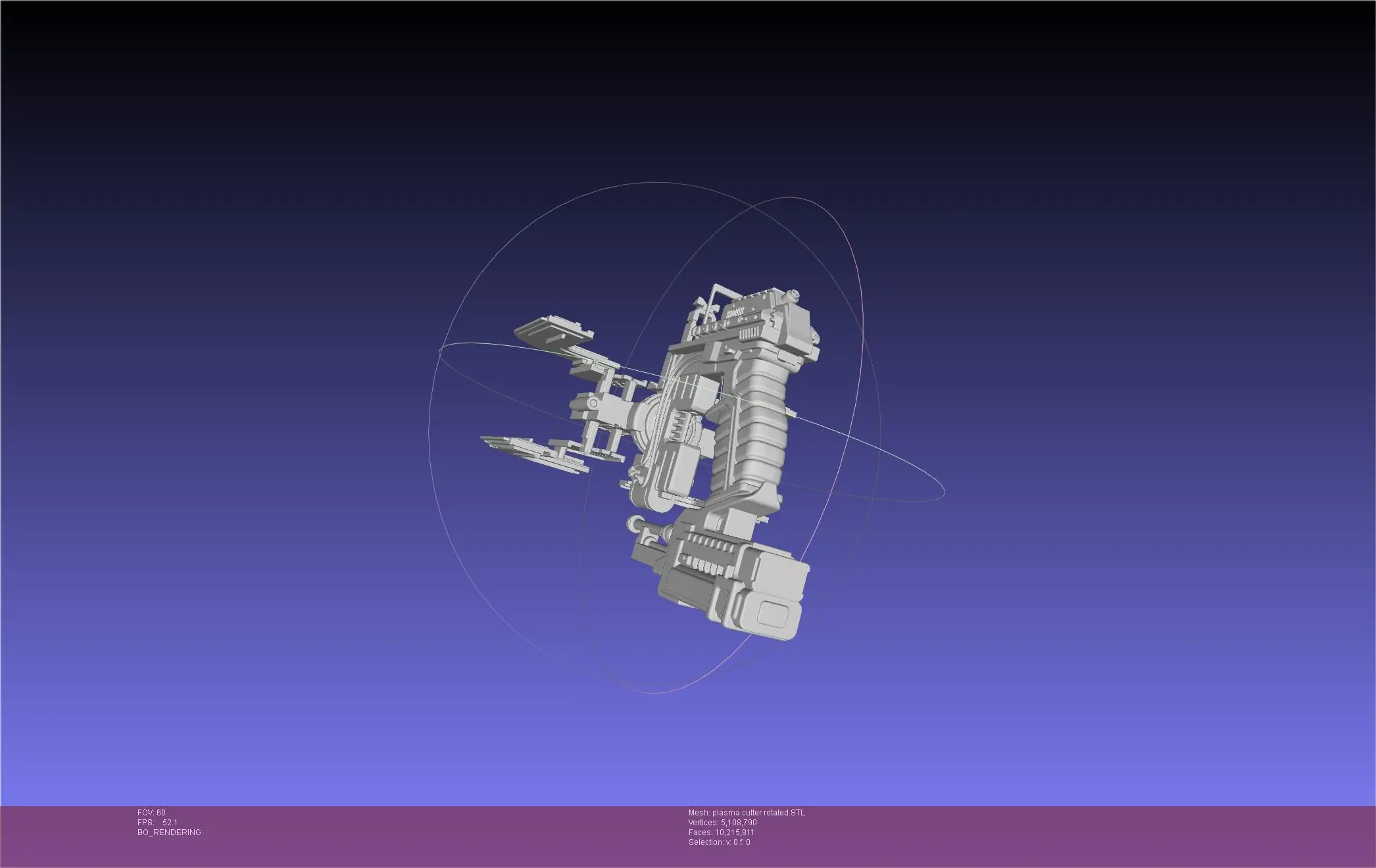Image resolution: width=1376 pixels, height=868 pixels.
Task: Click the Faces 10,215,811 info line
Action: click(721, 832)
